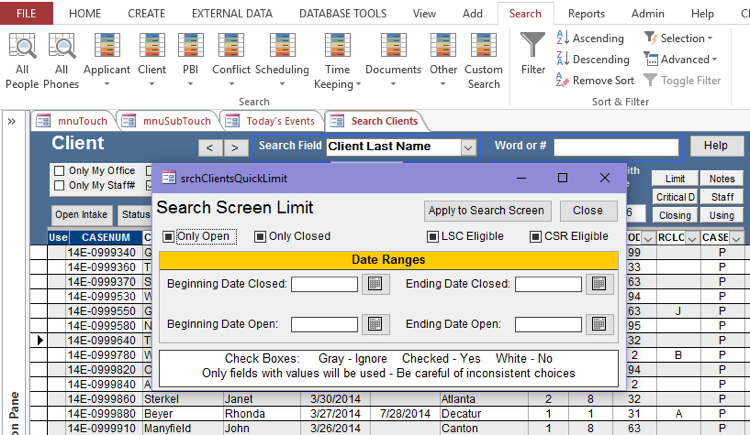Click the CASENUM column header
Viewport: 750px width, 435px height.
pyautogui.click(x=105, y=237)
